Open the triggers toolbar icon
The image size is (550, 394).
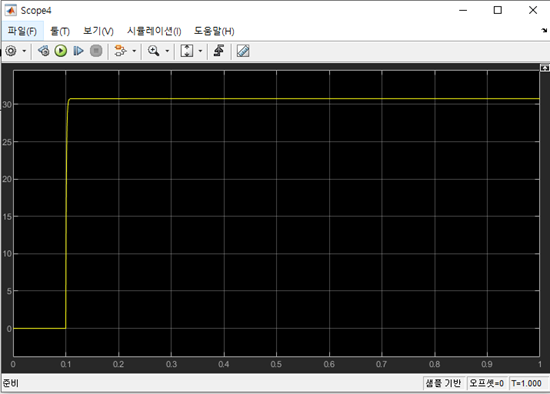pos(219,51)
